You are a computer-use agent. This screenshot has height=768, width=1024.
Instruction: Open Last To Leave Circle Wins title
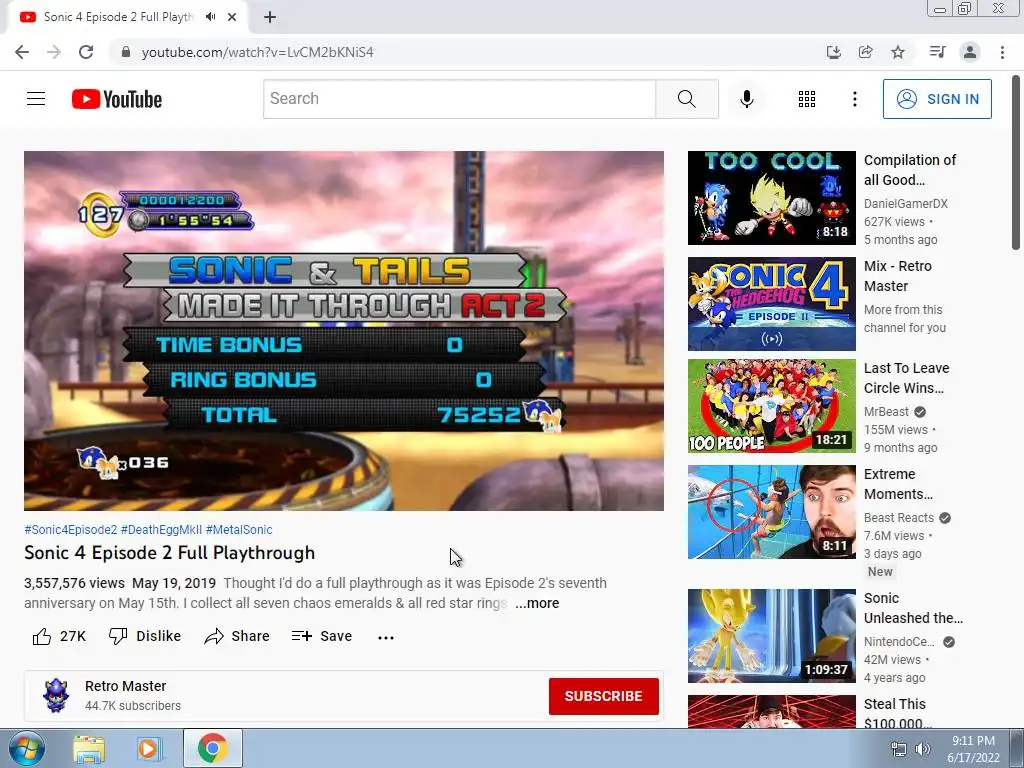pos(906,378)
